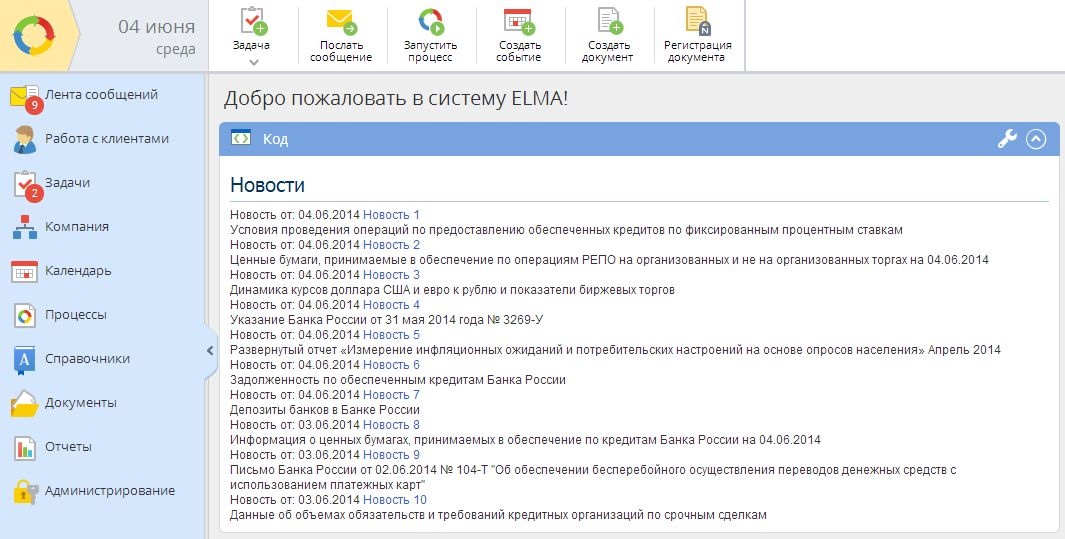The height and width of the screenshot is (539, 1065).
Task: Select the Календарь menu label
Action: (78, 271)
